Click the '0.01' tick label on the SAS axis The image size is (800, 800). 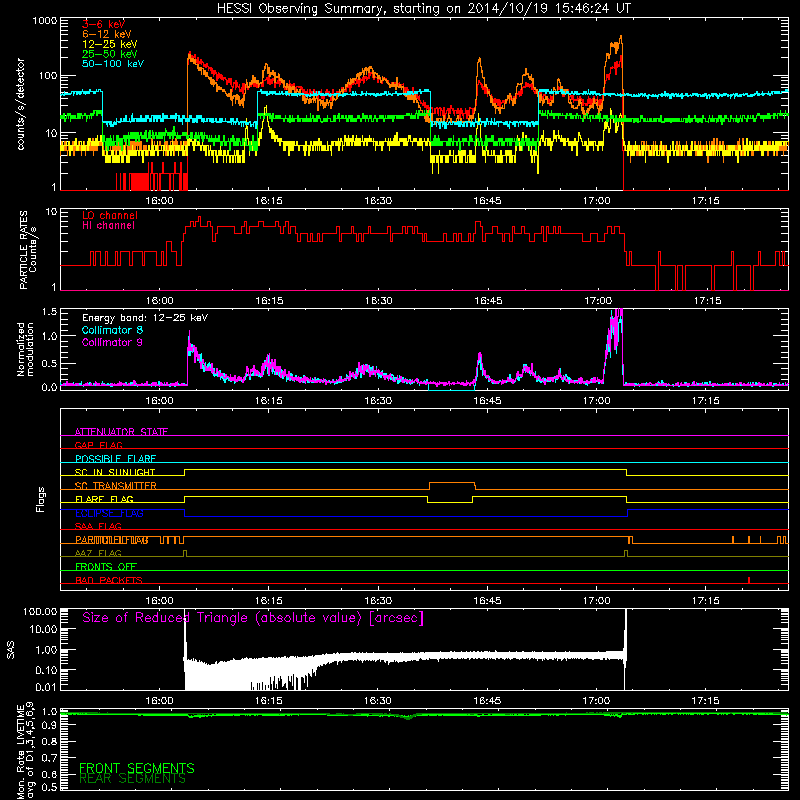click(46, 687)
